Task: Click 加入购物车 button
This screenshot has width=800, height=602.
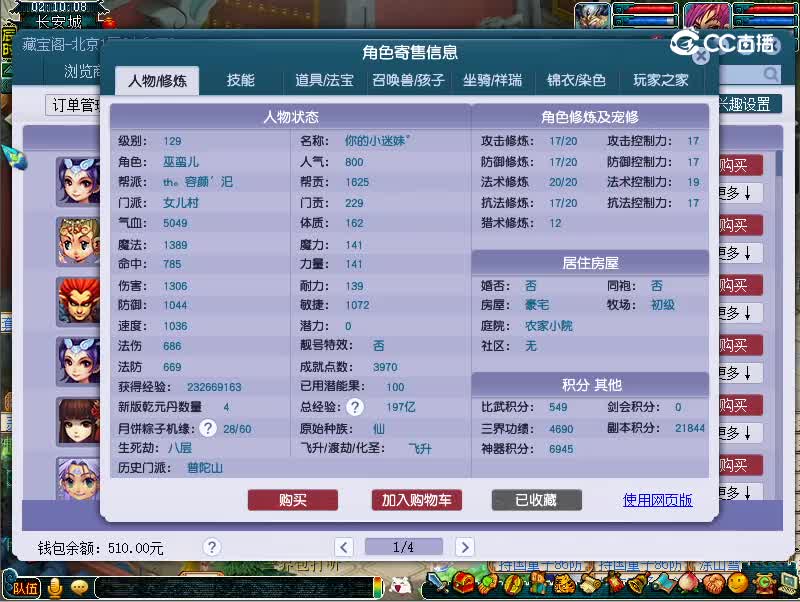Action: [x=417, y=500]
